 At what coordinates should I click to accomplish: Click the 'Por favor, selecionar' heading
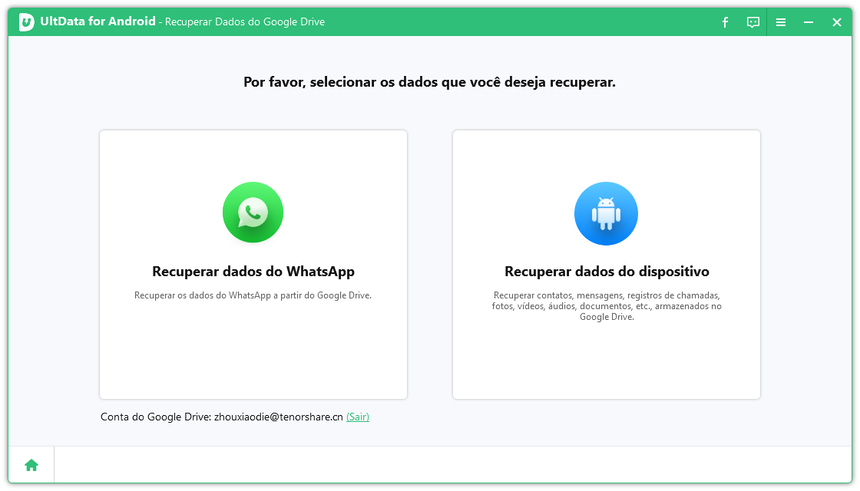point(429,82)
